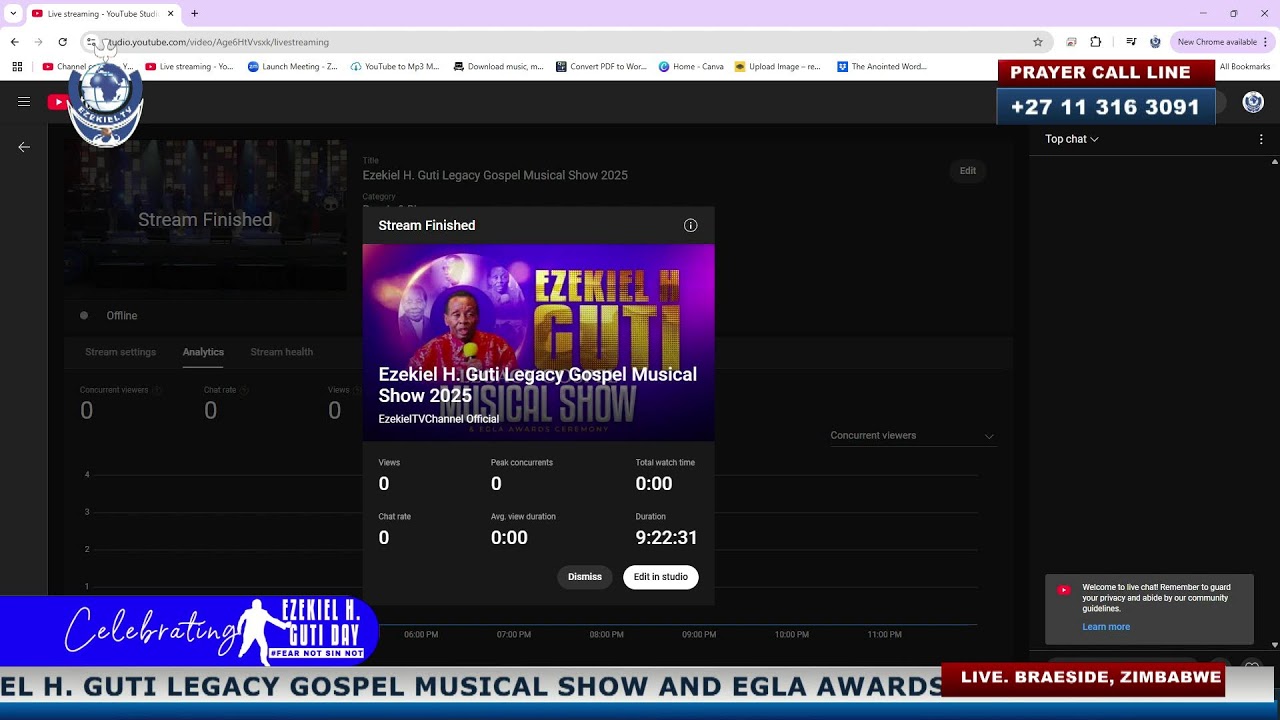Click the Avg. view duration label
The height and width of the screenshot is (720, 1280).
pyautogui.click(x=523, y=517)
